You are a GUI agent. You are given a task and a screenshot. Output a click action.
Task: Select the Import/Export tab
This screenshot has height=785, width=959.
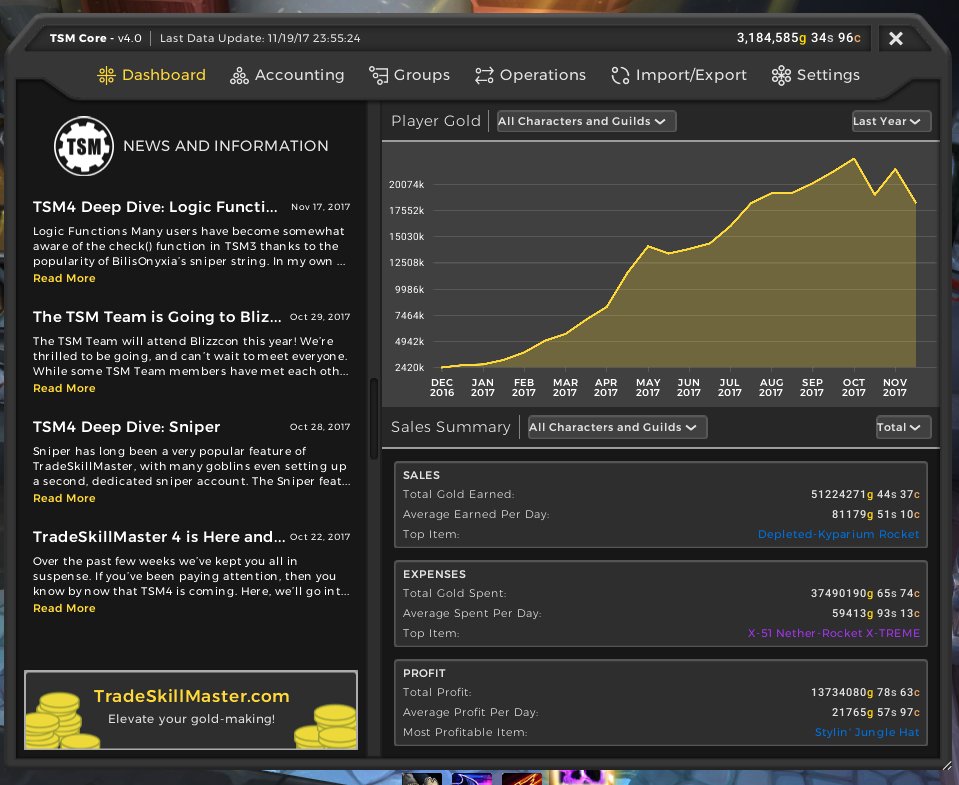click(679, 75)
